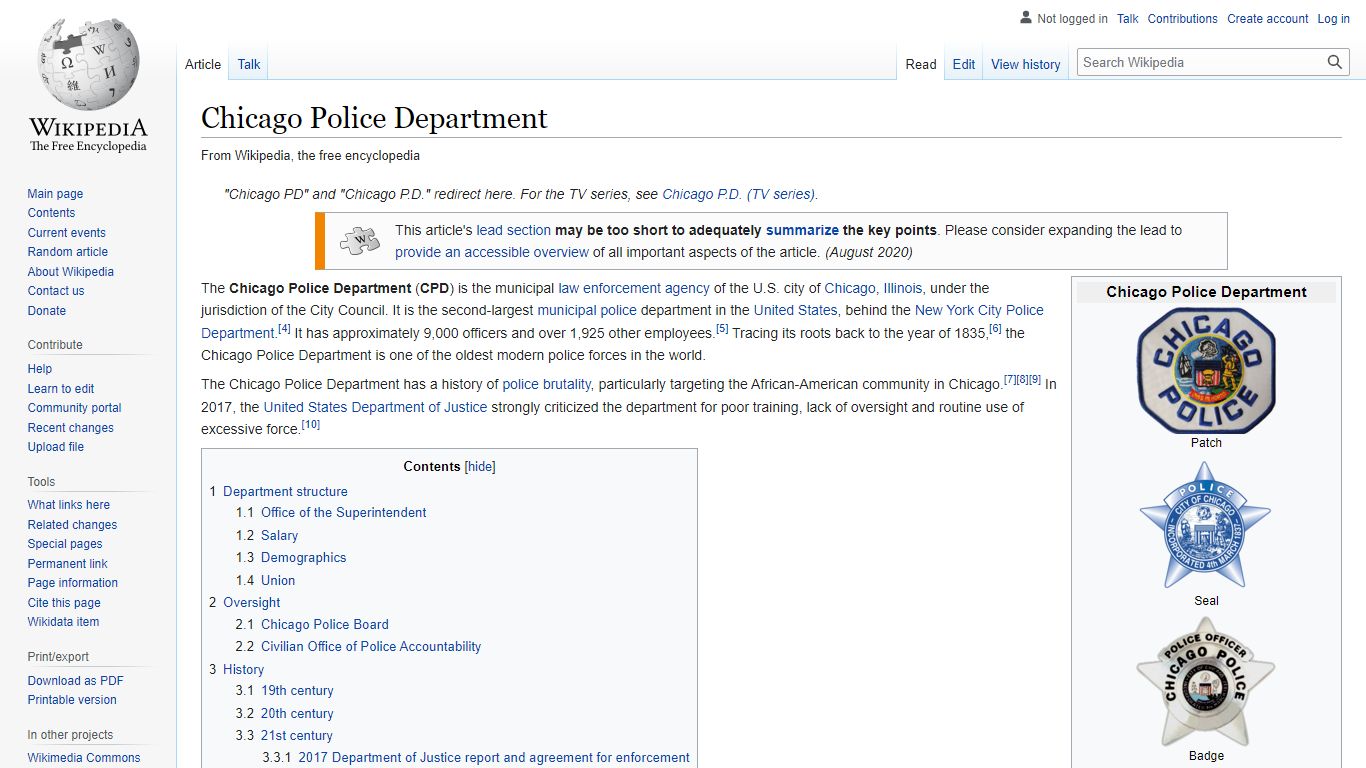Open a Random article
Screen dimensions: 1366x768
click(68, 252)
